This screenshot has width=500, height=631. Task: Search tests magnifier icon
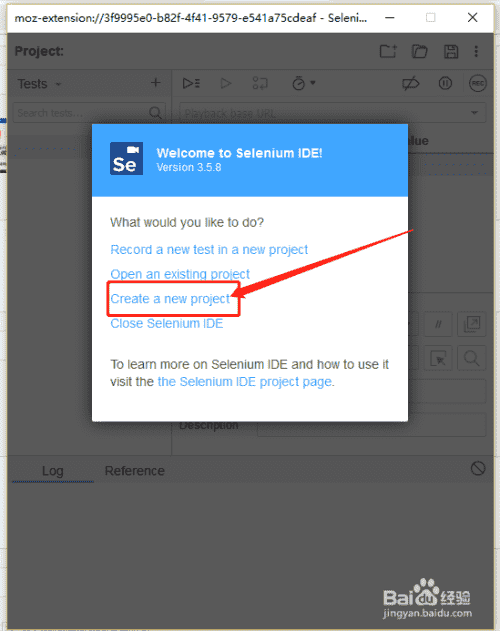[x=155, y=112]
